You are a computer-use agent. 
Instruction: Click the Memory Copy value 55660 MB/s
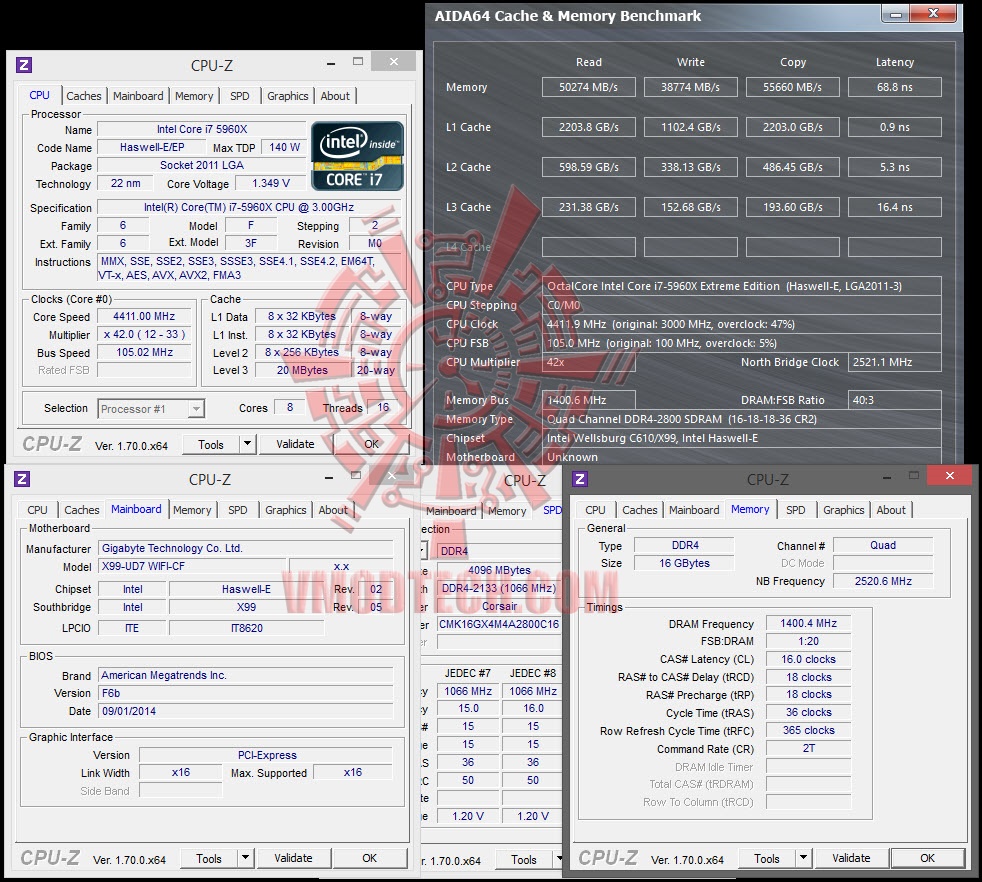[792, 87]
